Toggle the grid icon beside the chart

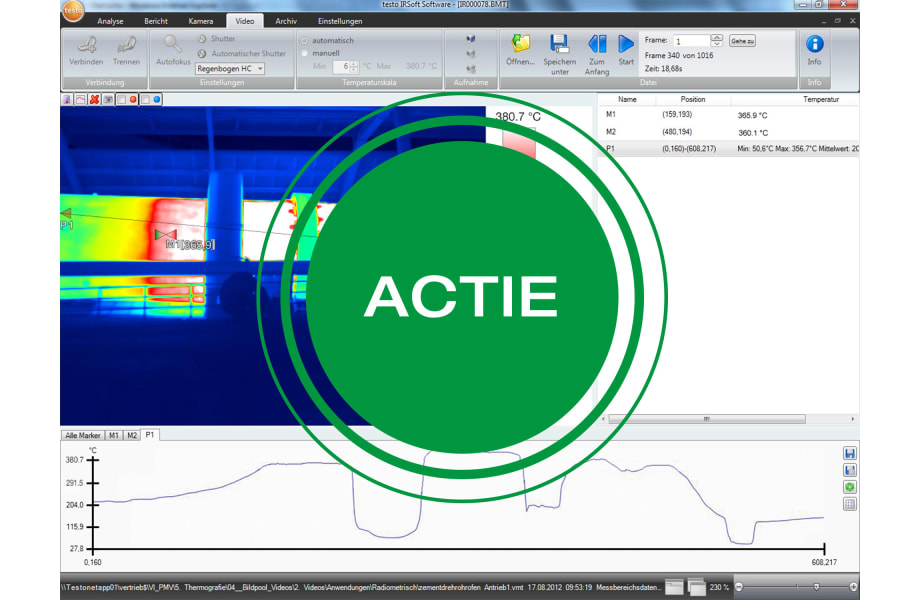coord(850,504)
